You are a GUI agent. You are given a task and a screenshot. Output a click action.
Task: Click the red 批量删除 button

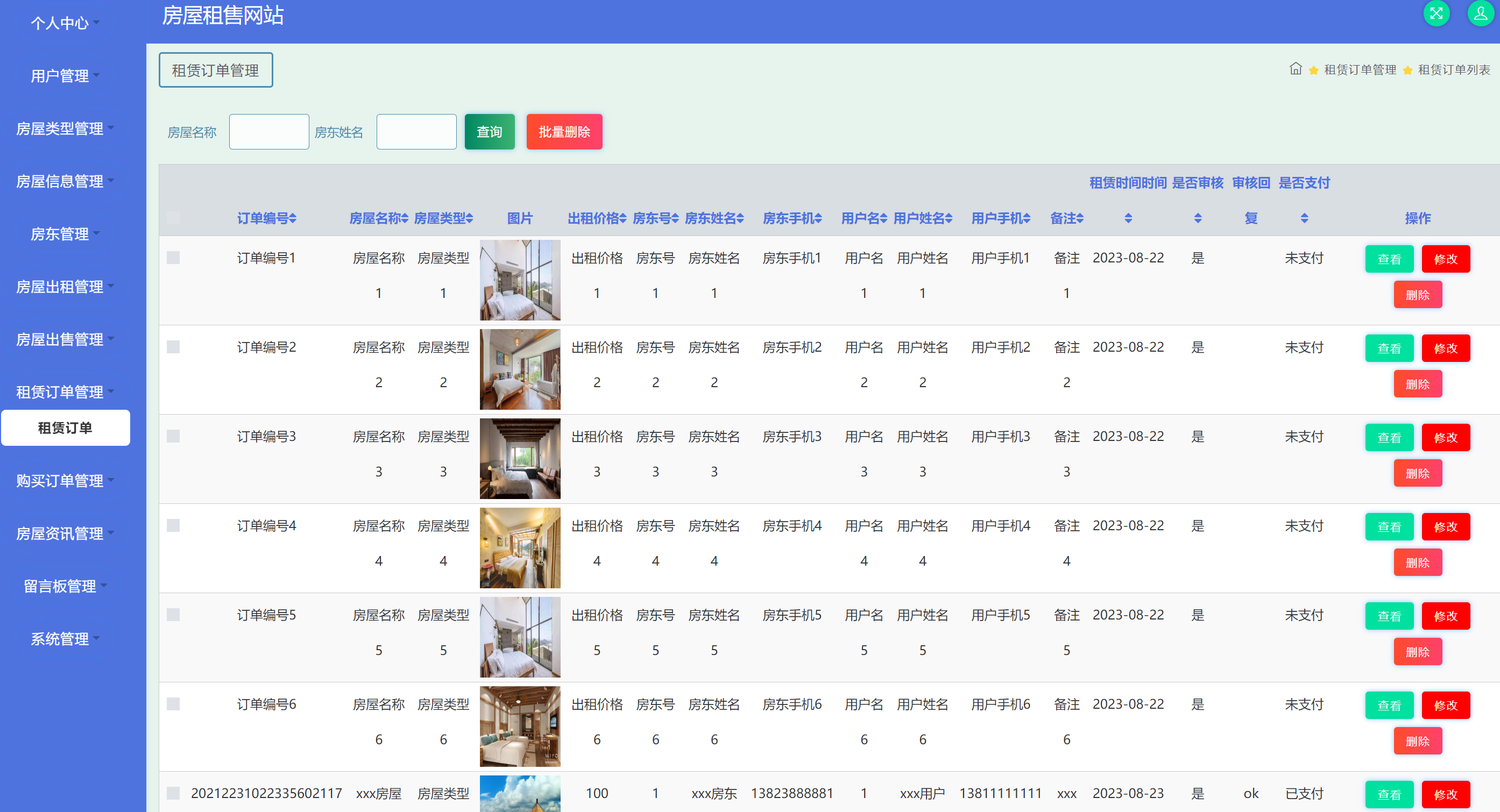click(x=564, y=132)
